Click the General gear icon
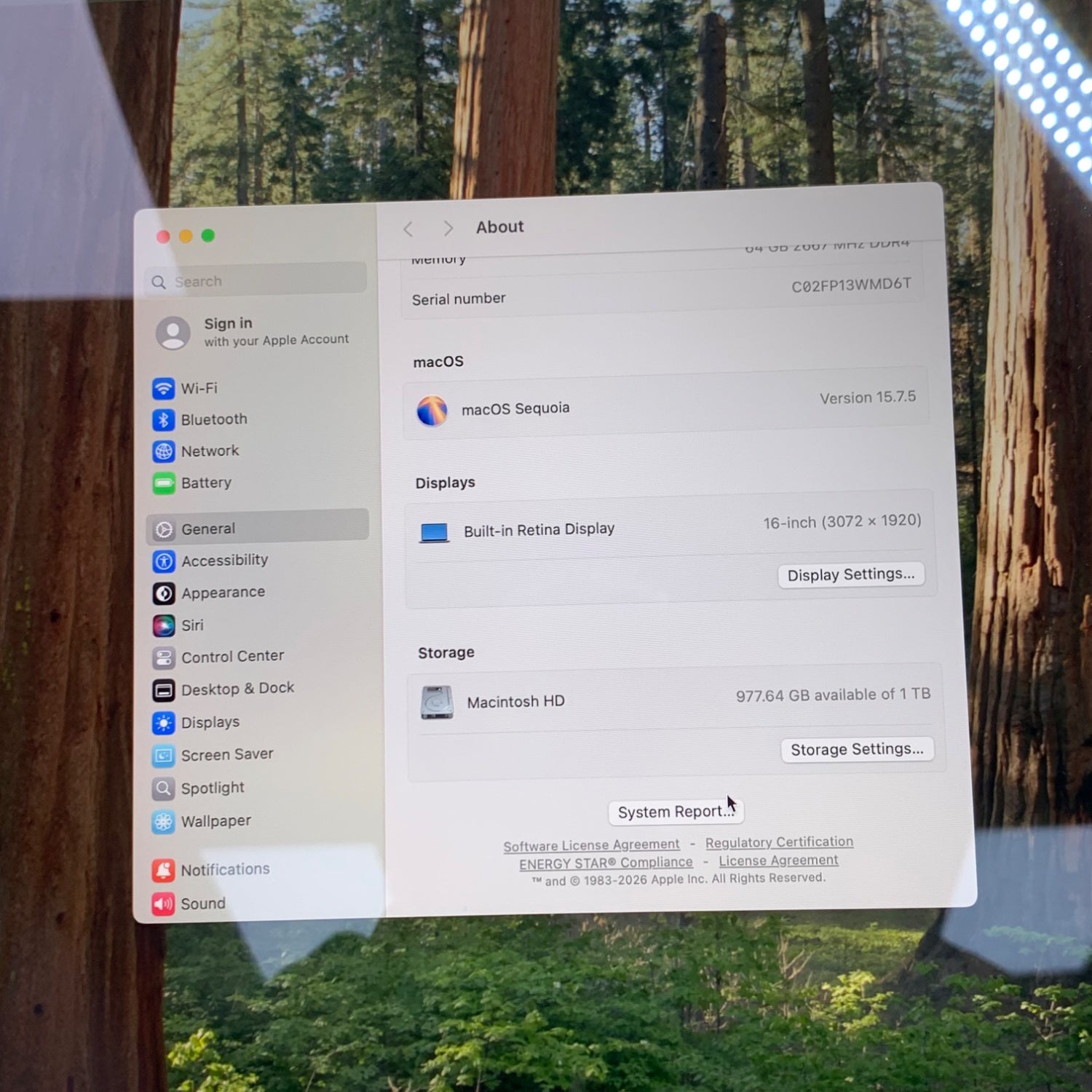The height and width of the screenshot is (1092, 1092). [165, 529]
